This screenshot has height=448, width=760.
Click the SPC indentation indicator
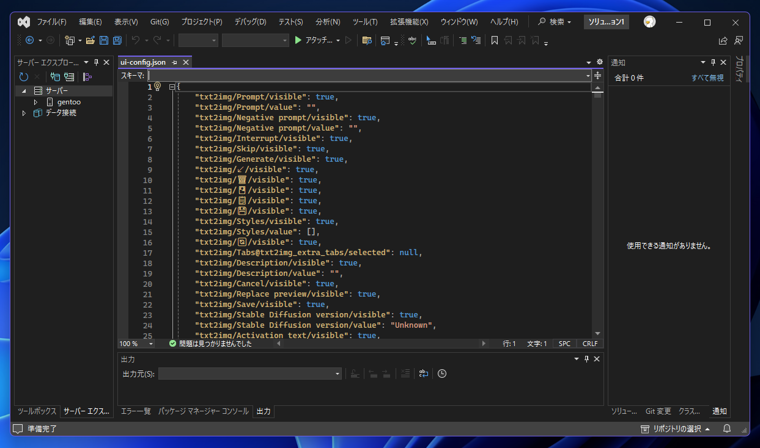point(564,344)
